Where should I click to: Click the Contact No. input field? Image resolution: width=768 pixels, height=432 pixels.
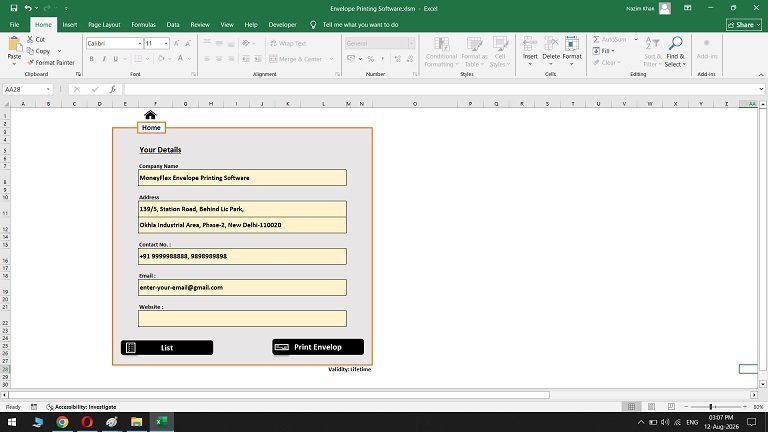242,256
